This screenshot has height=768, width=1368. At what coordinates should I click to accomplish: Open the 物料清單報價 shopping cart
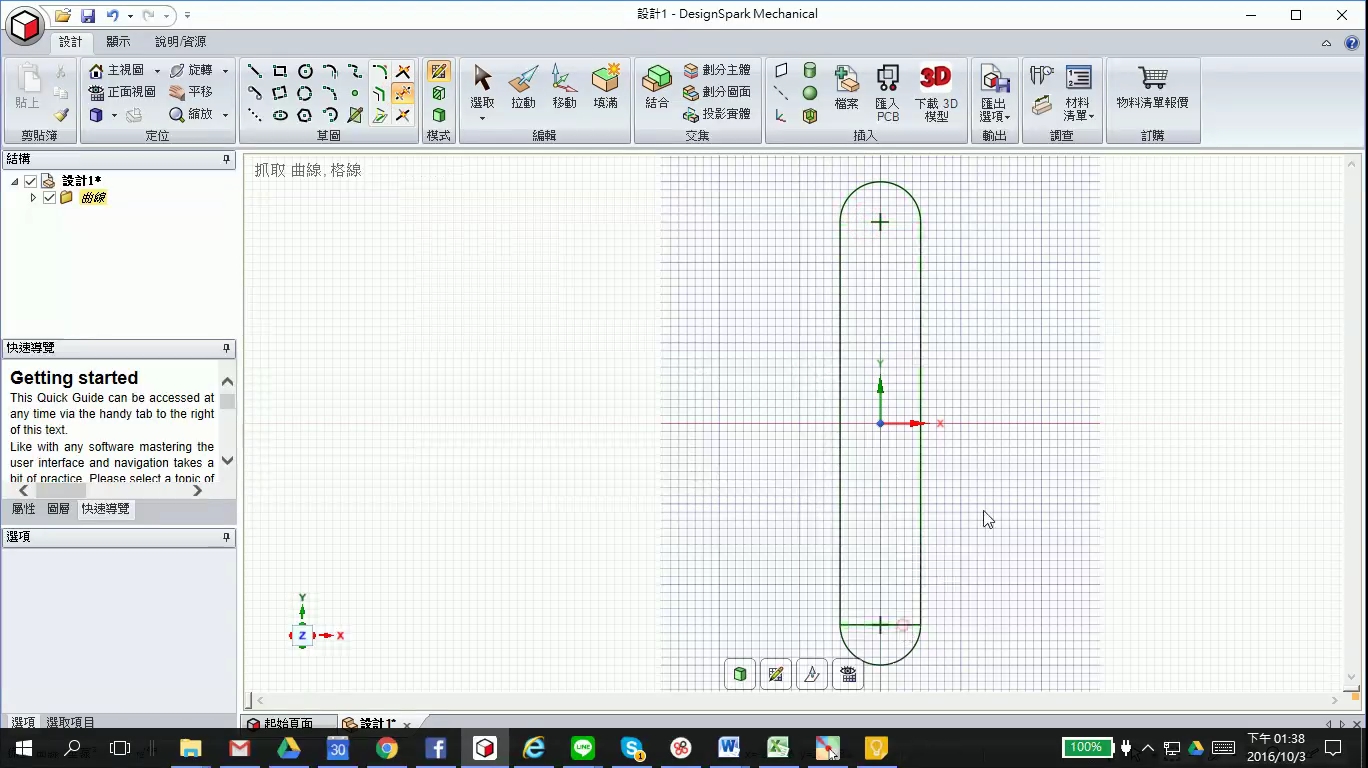coord(1153,87)
